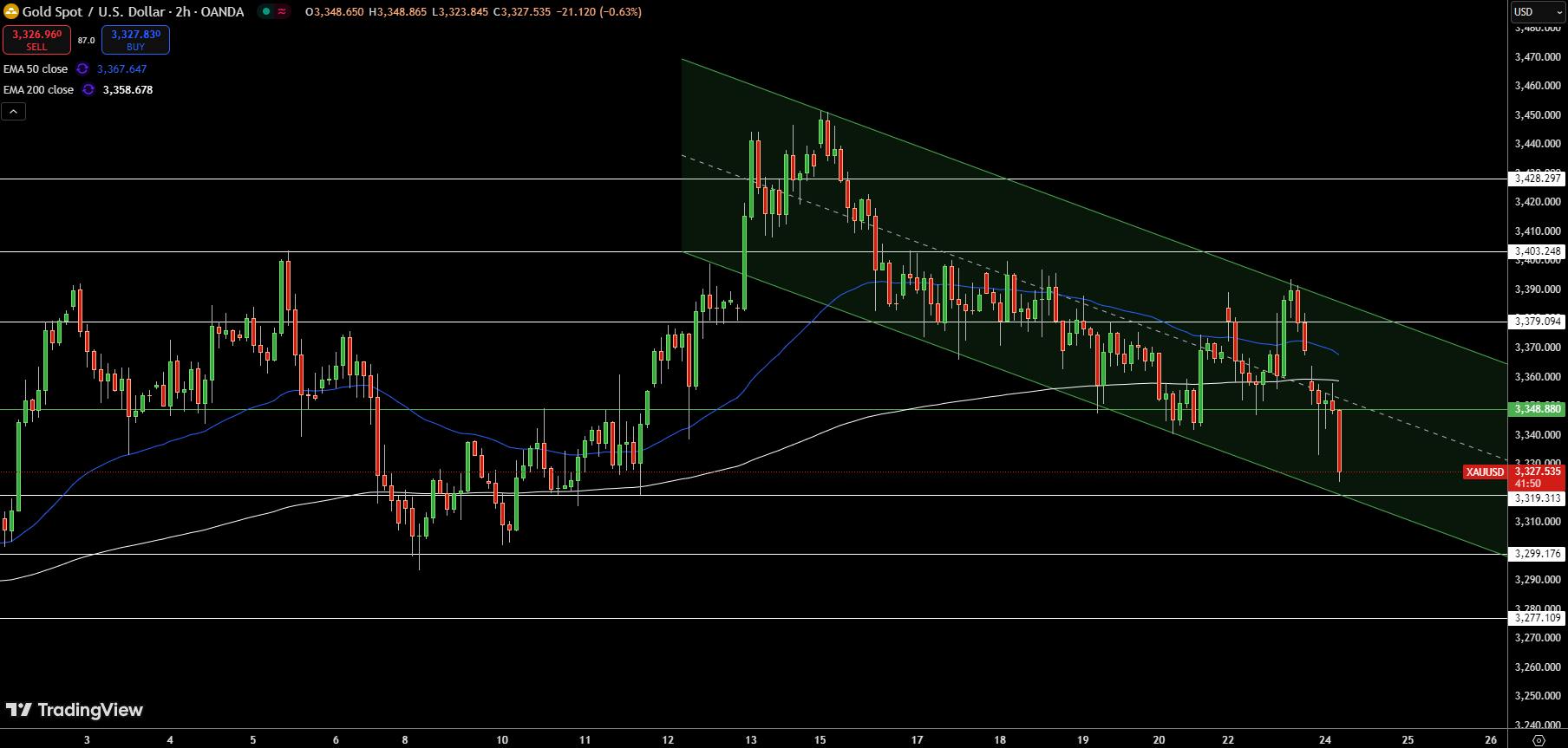Click date 24 on the time axis
The height and width of the screenshot is (748, 1568).
click(1324, 739)
